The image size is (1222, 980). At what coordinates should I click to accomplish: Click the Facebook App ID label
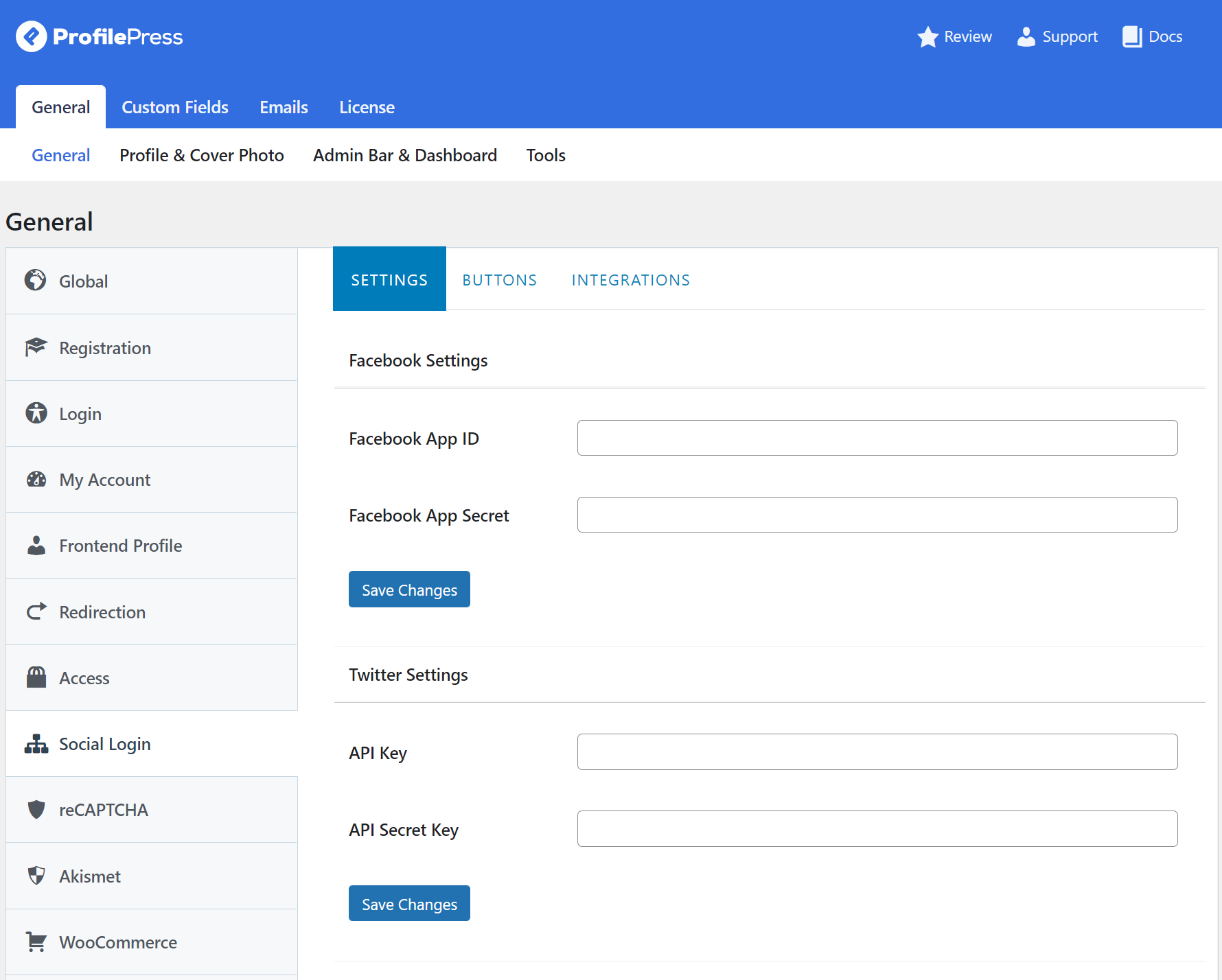click(414, 439)
